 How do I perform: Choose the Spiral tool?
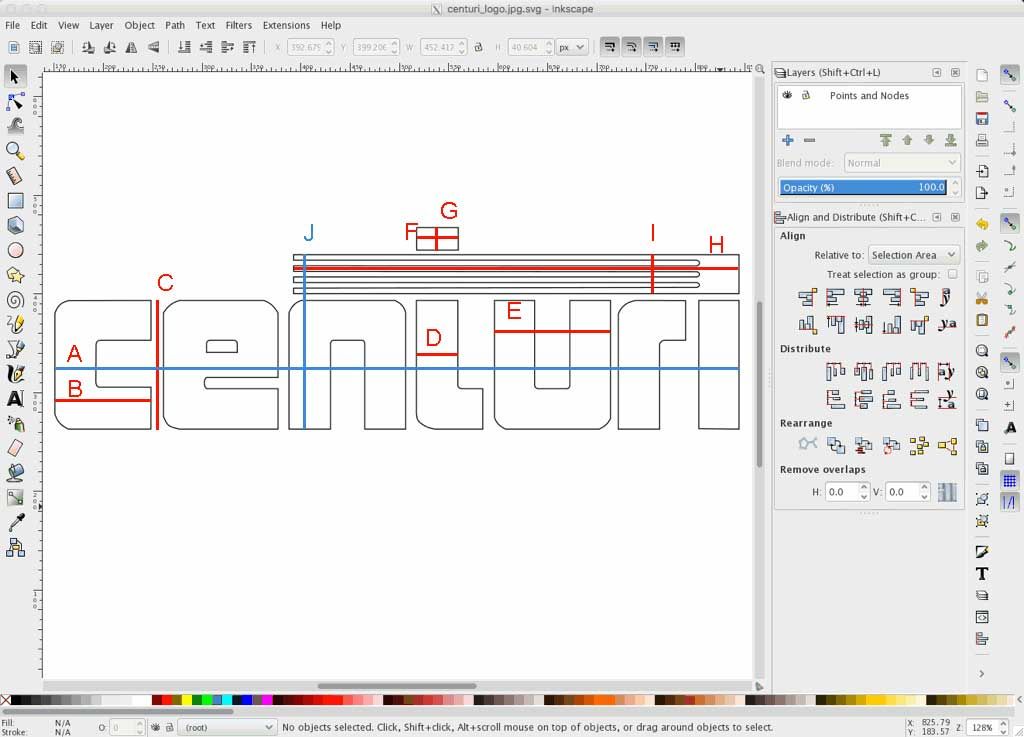pyautogui.click(x=15, y=299)
